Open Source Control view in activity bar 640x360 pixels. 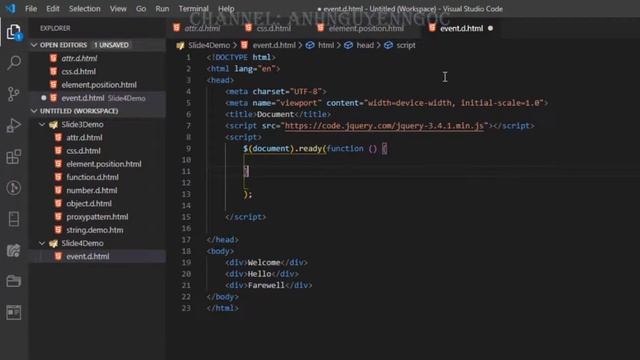click(x=13, y=94)
